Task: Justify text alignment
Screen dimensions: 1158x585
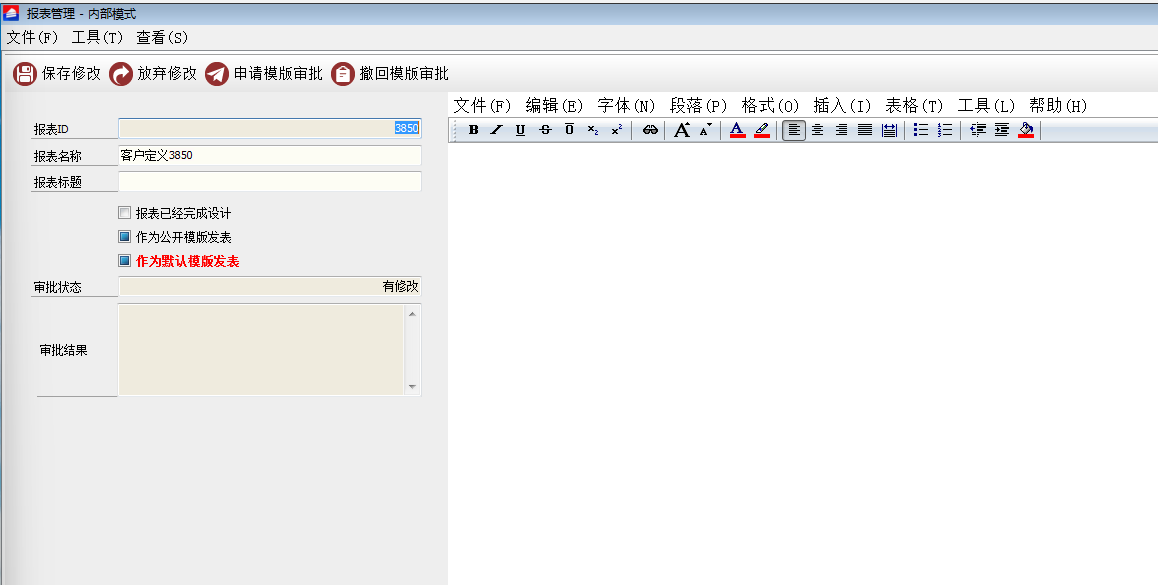Action: [x=865, y=130]
